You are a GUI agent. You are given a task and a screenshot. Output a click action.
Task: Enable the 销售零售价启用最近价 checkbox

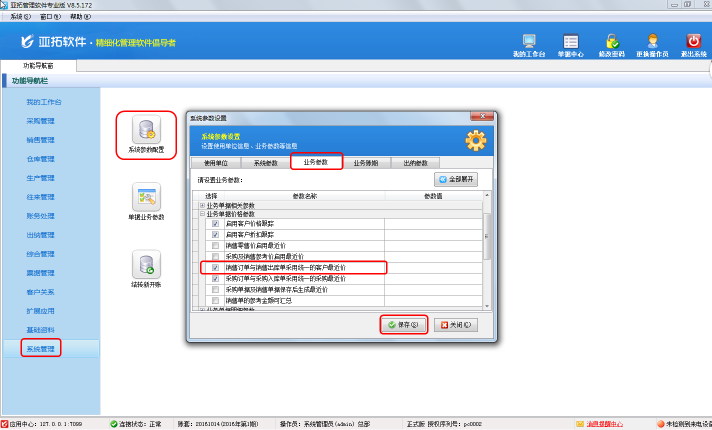click(x=215, y=245)
